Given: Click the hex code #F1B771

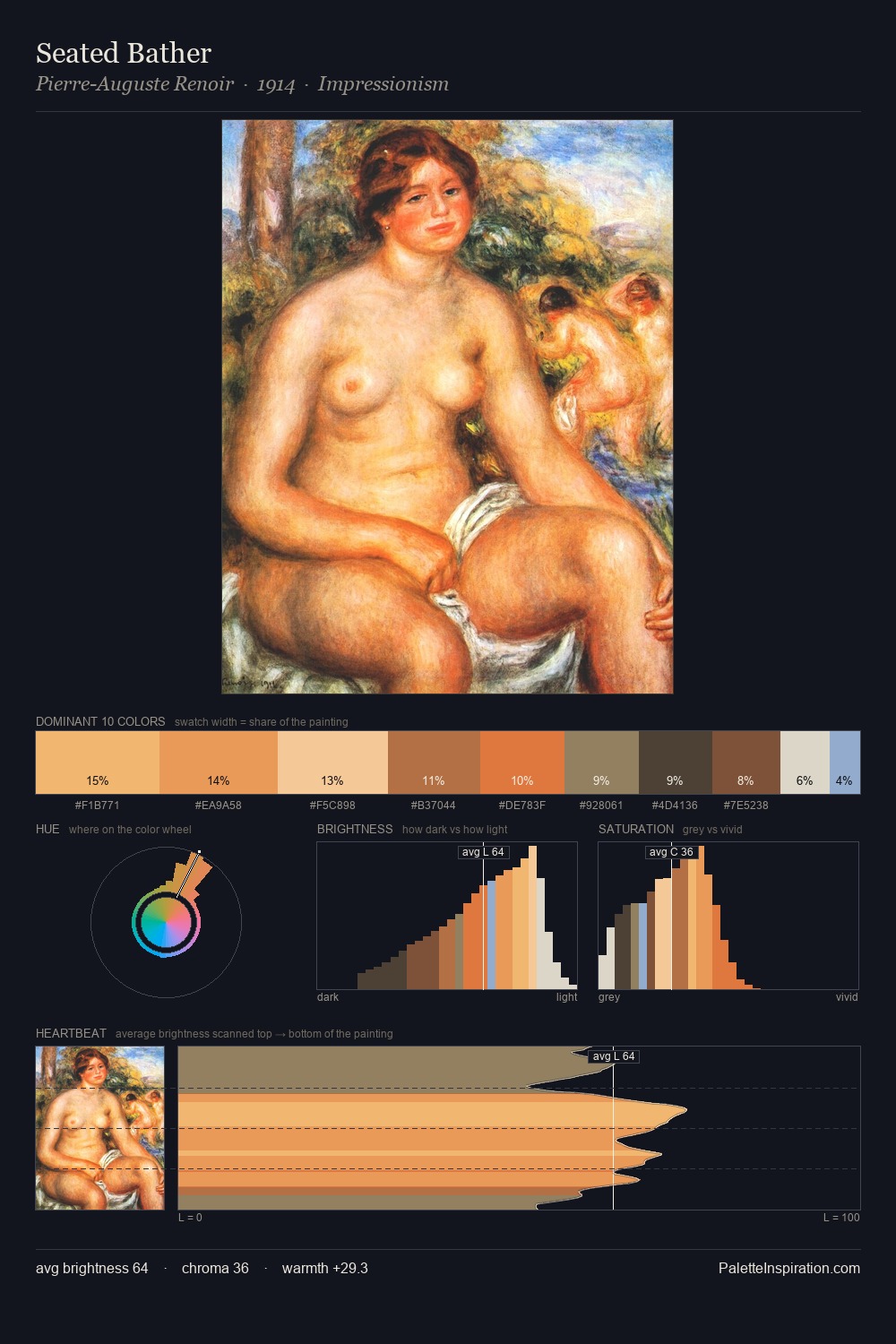Looking at the screenshot, I should 97,805.
